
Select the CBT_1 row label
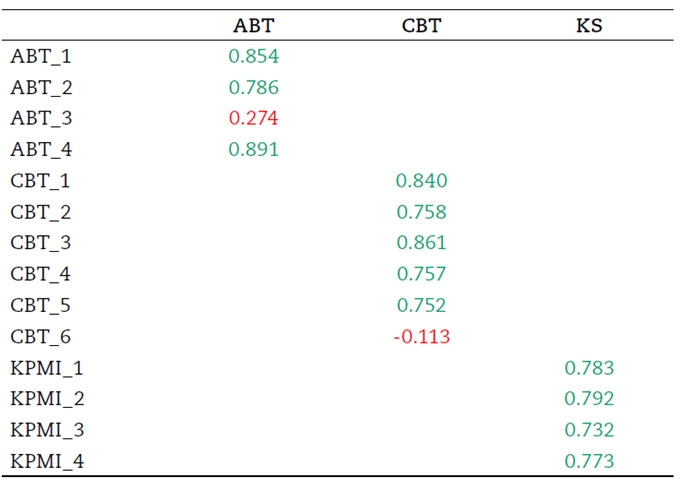(x=41, y=181)
